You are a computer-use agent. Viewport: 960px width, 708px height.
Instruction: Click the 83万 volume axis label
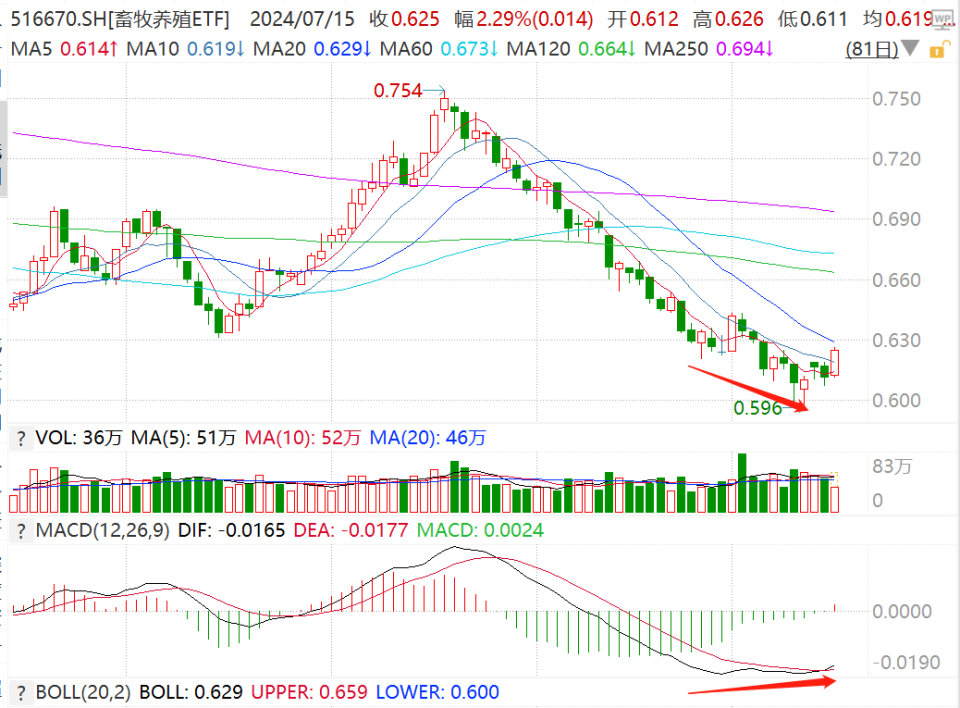tap(892, 467)
